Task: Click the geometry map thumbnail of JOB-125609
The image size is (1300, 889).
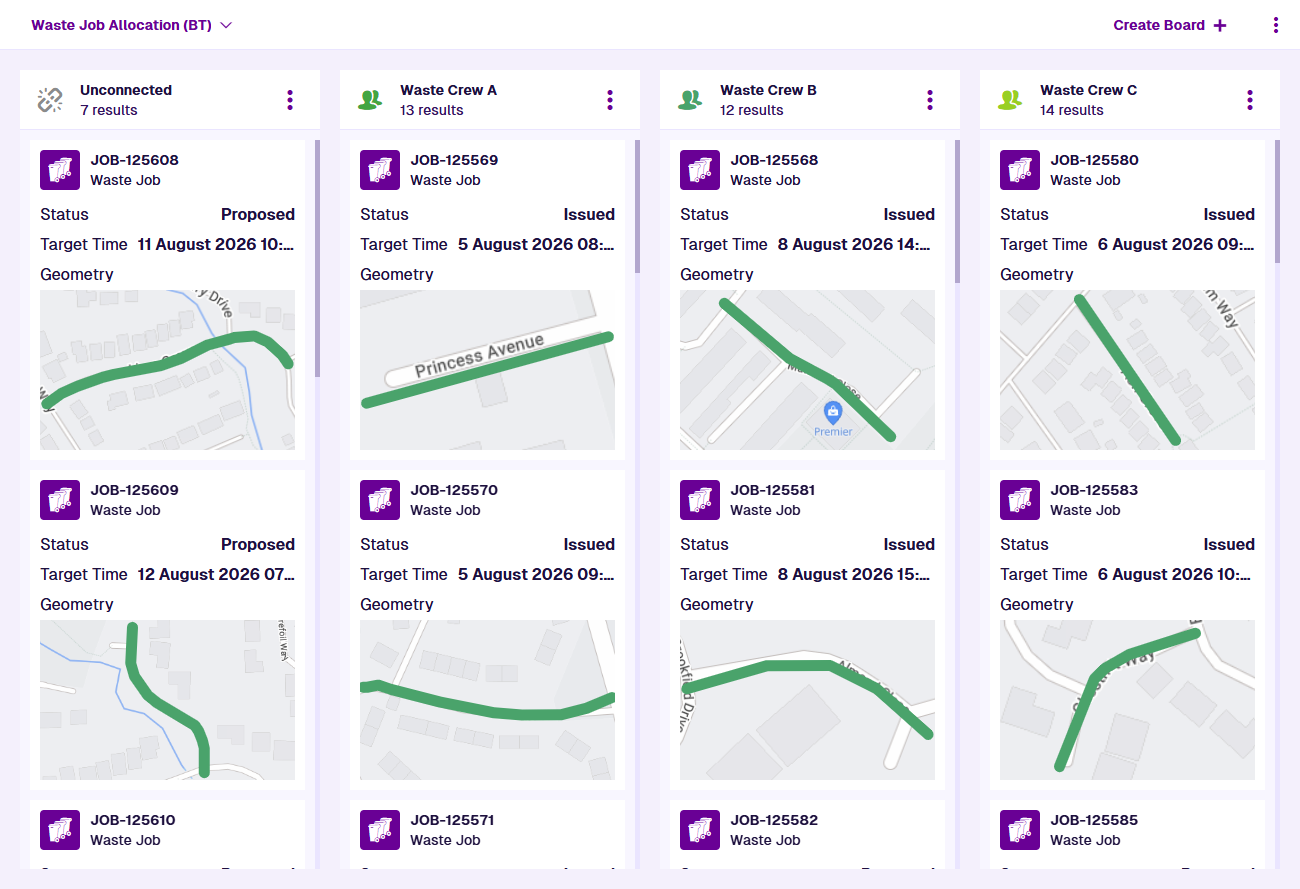Action: [x=167, y=700]
